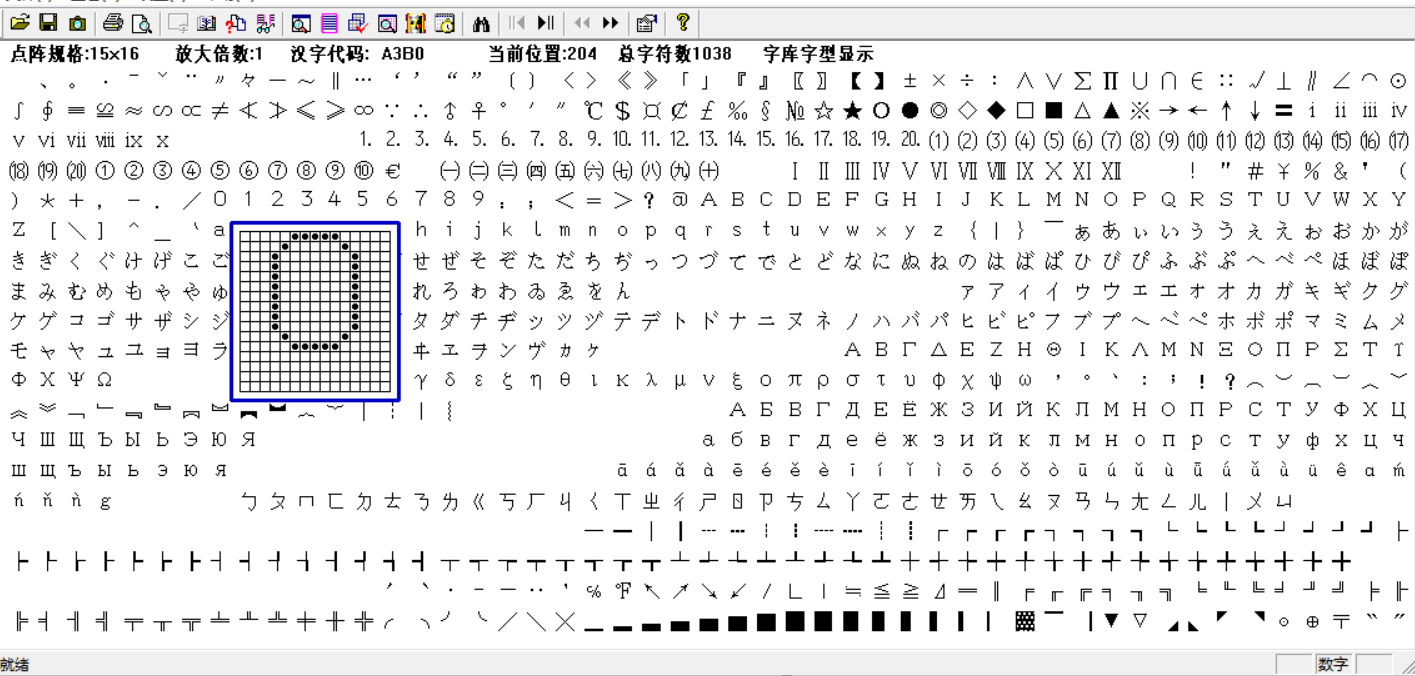
Task: Click the grid-with-red-checkmark icon
Action: 358,17
